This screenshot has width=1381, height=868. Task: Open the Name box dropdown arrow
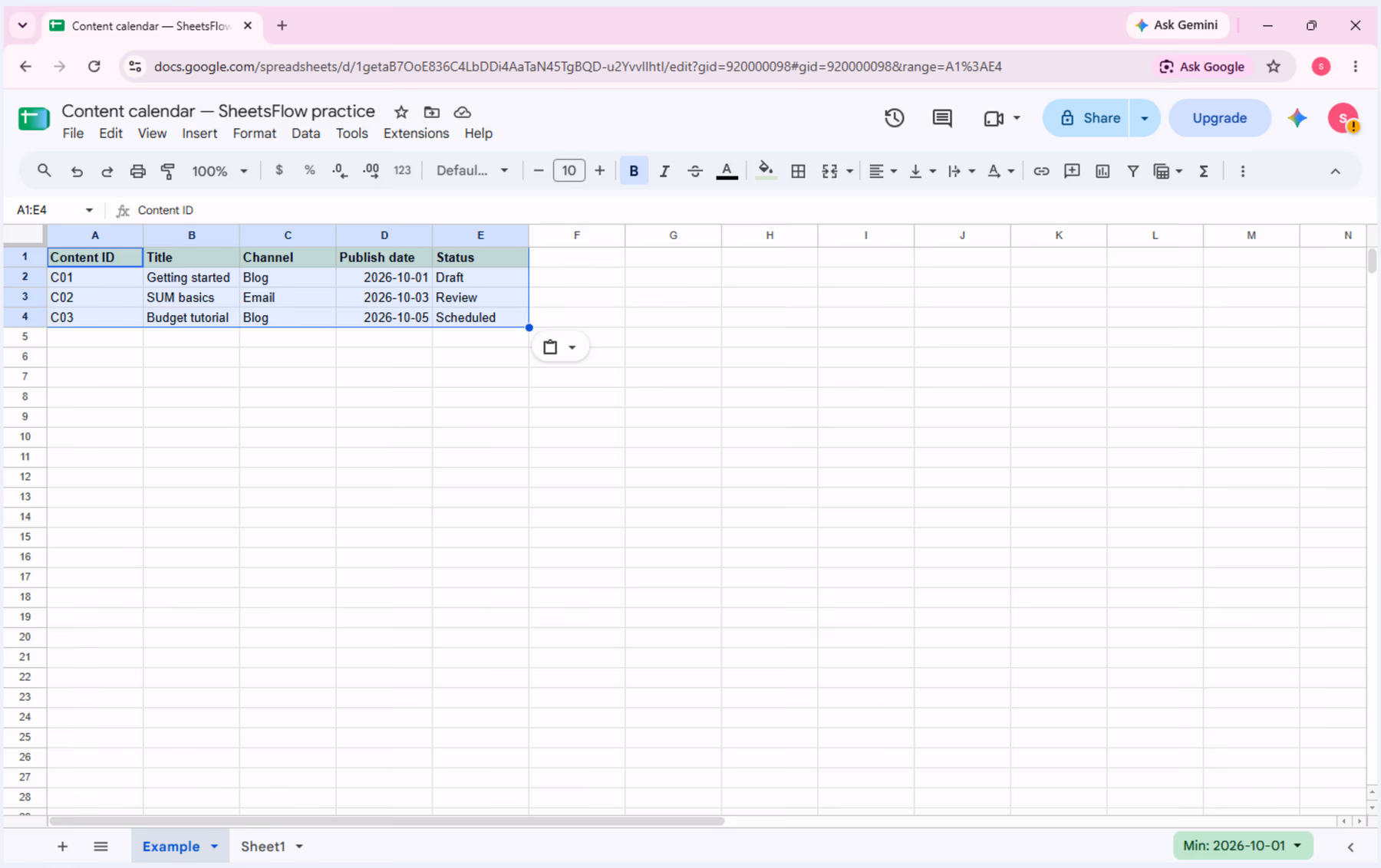pos(89,210)
